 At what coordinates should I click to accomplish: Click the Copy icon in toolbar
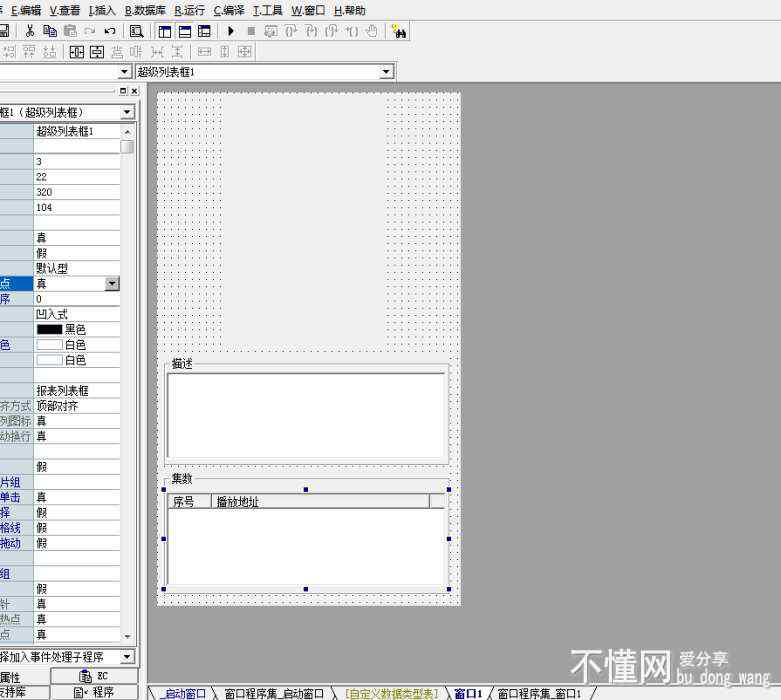50,32
